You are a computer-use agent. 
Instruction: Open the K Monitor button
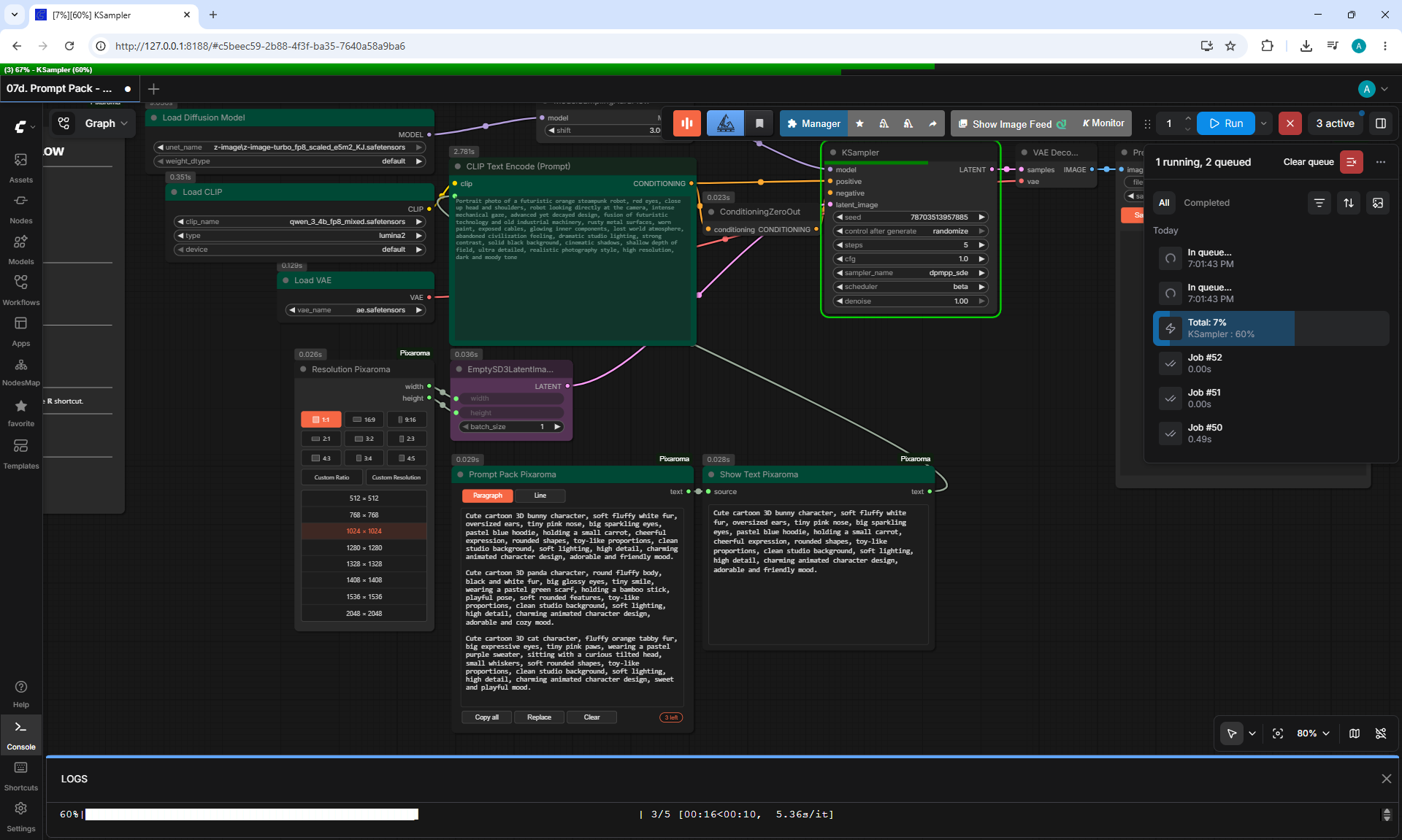pos(1103,123)
